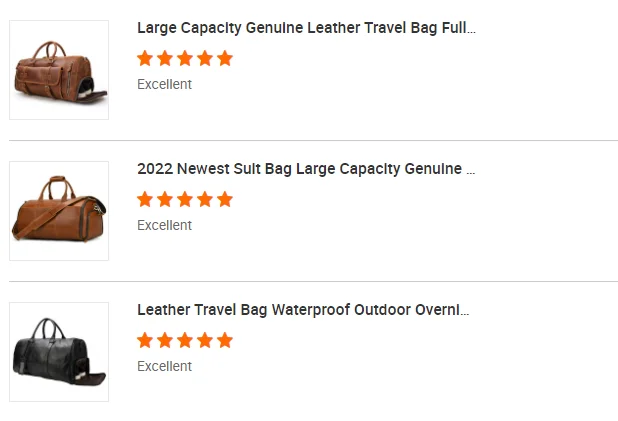The height and width of the screenshot is (421, 618).
Task: Click Excellent label under Large Capacity Travel Bag
Action: pyautogui.click(x=164, y=85)
